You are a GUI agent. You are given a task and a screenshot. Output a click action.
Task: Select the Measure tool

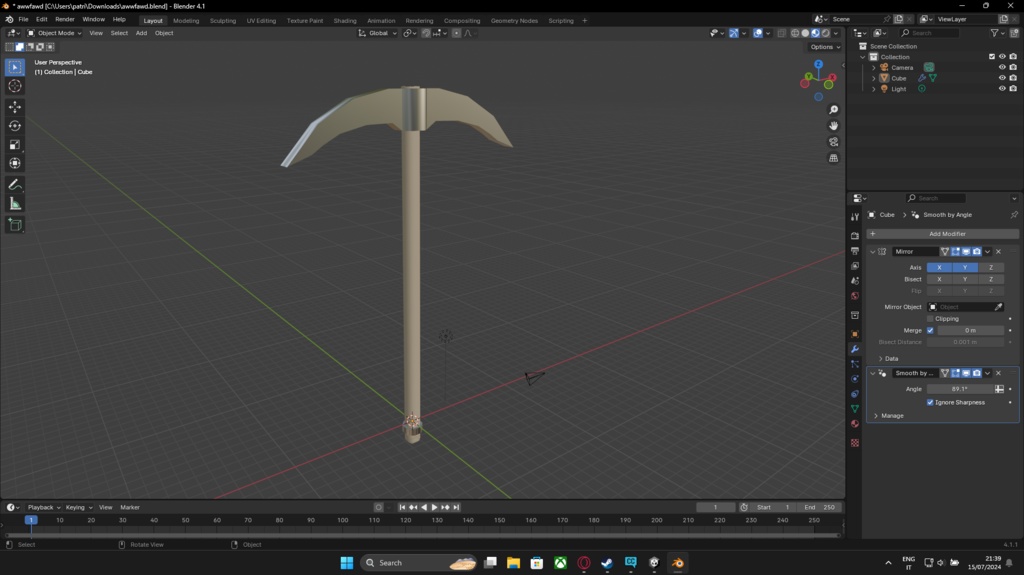tap(15, 204)
